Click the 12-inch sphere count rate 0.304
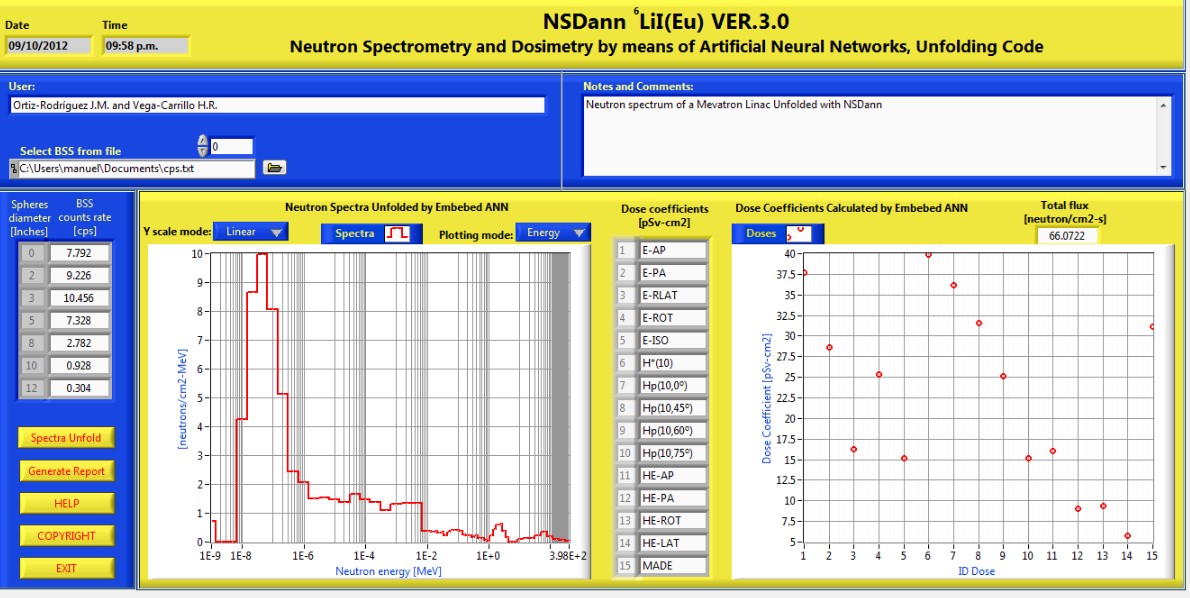1190x598 pixels. coord(80,388)
